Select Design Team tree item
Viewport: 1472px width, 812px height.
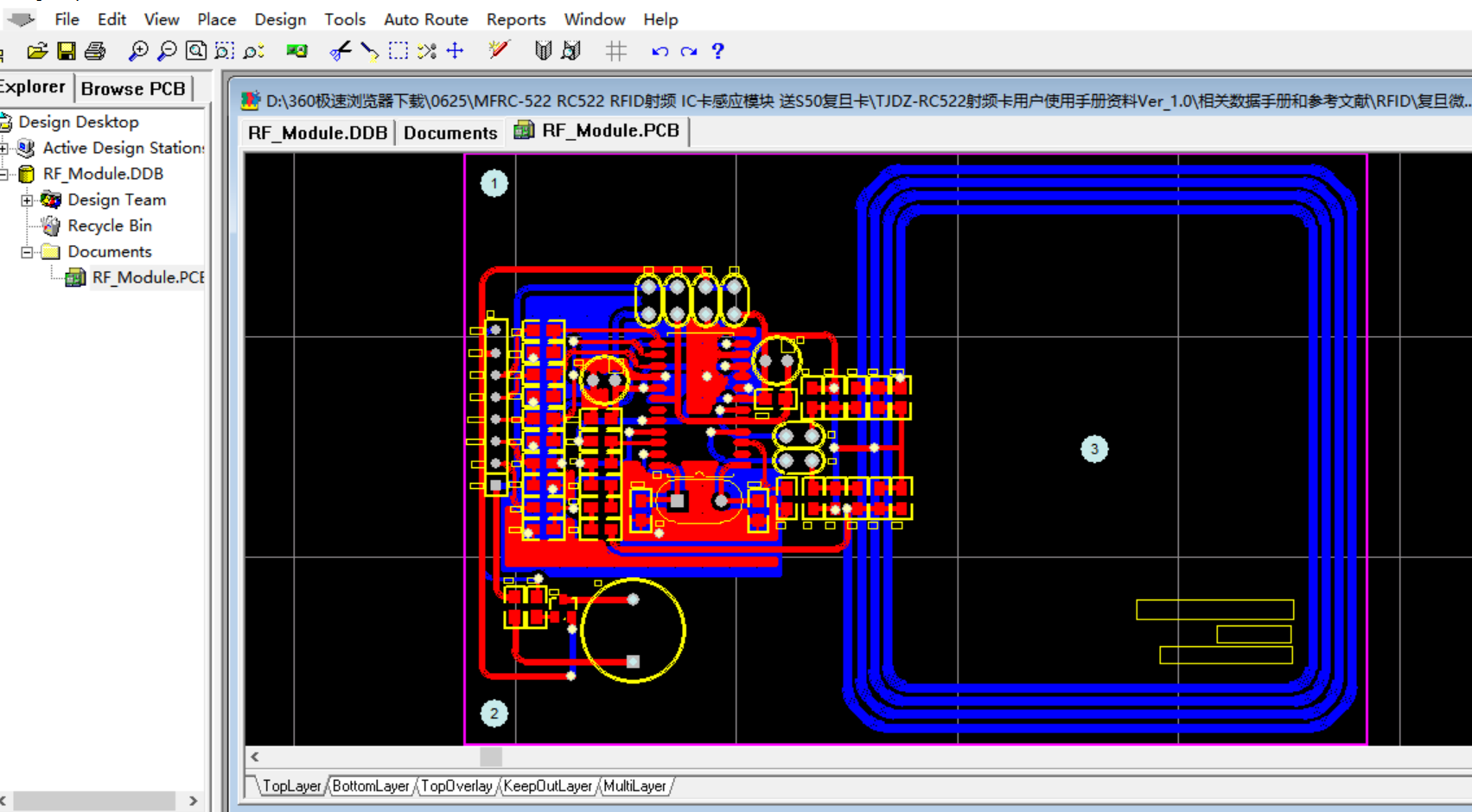tap(117, 200)
